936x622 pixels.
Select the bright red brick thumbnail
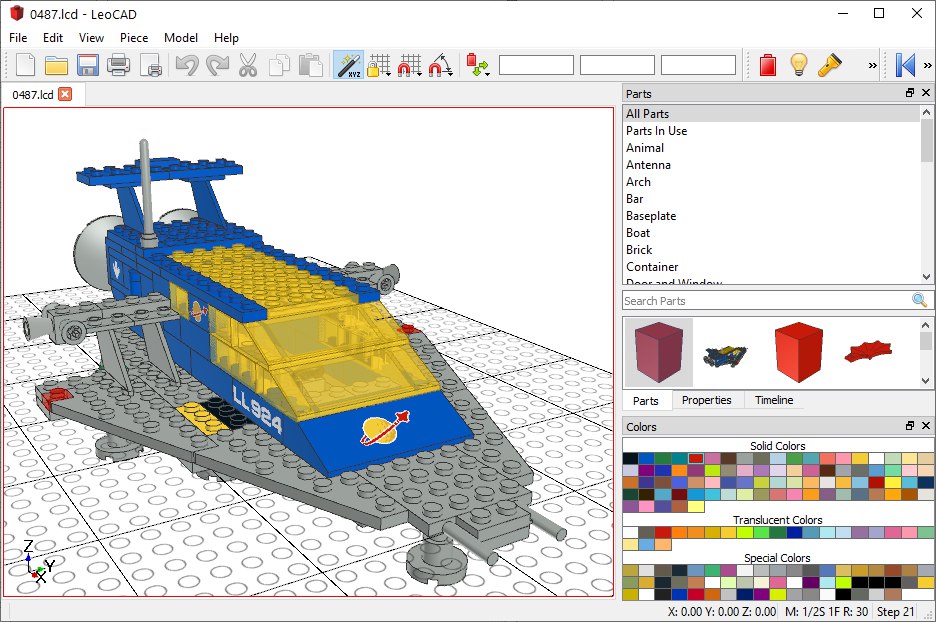(798, 352)
